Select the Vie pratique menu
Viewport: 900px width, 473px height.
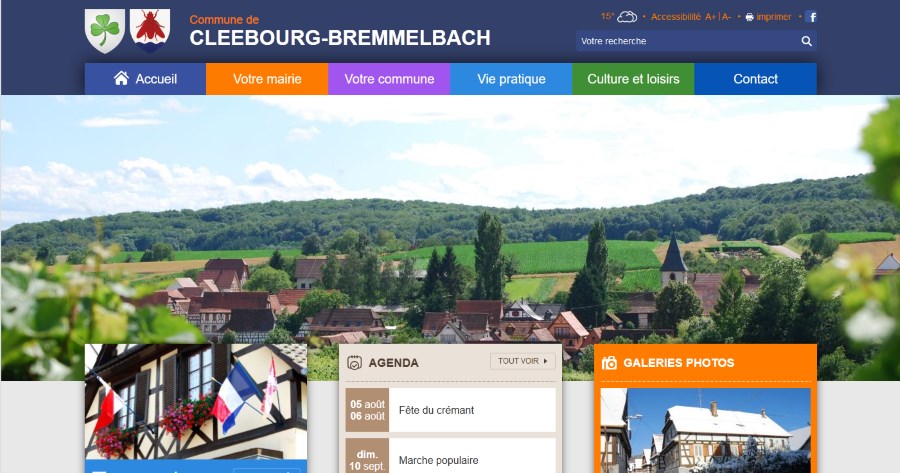511,79
